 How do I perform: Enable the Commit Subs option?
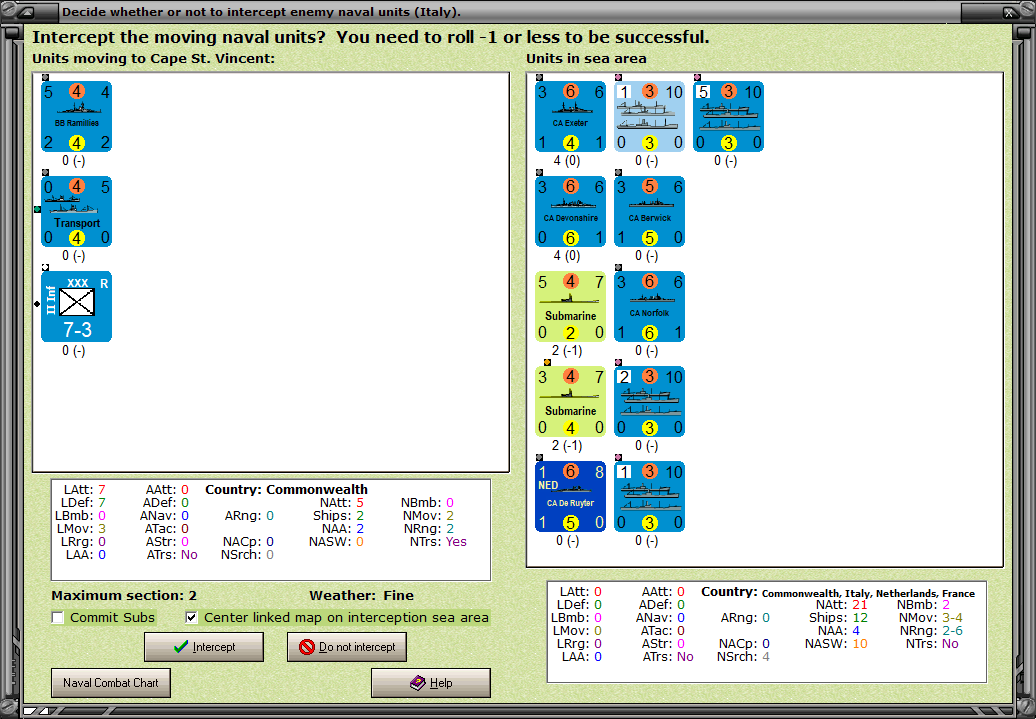click(57, 617)
